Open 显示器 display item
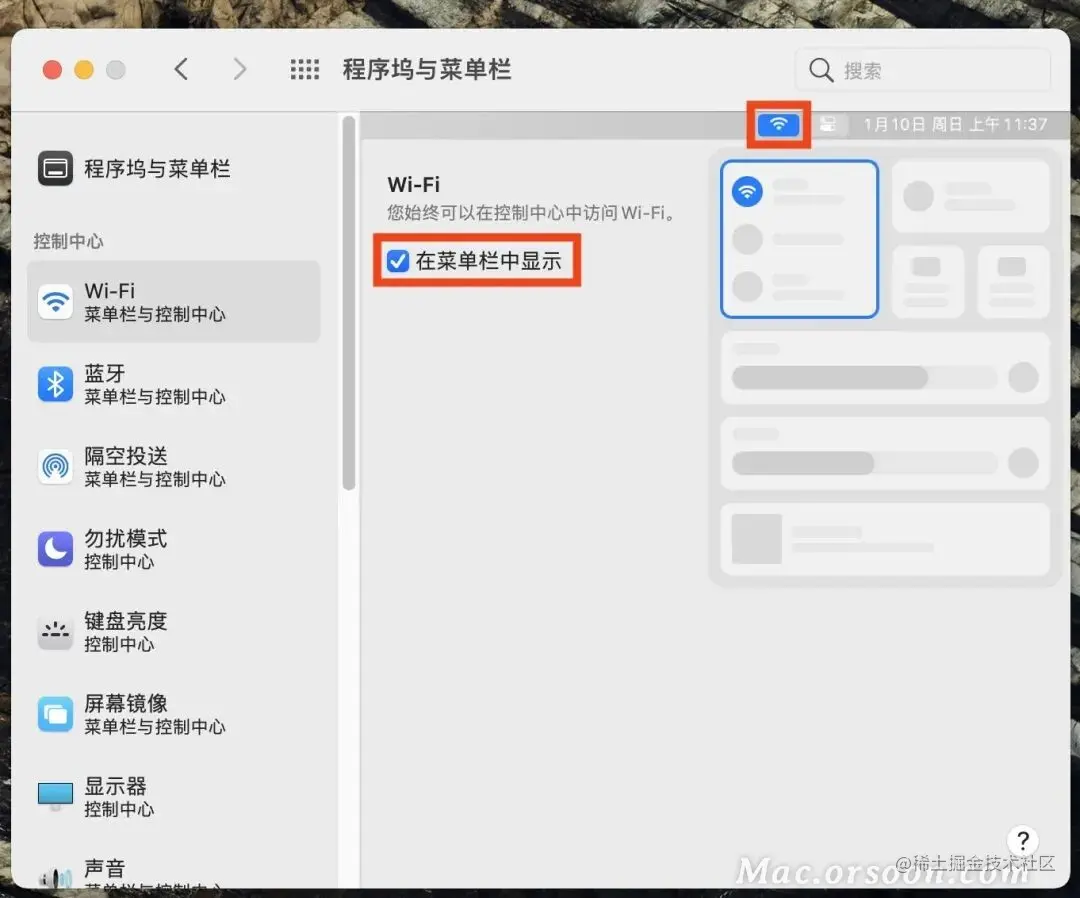Screen dimensions: 1080x898 [x=174, y=797]
